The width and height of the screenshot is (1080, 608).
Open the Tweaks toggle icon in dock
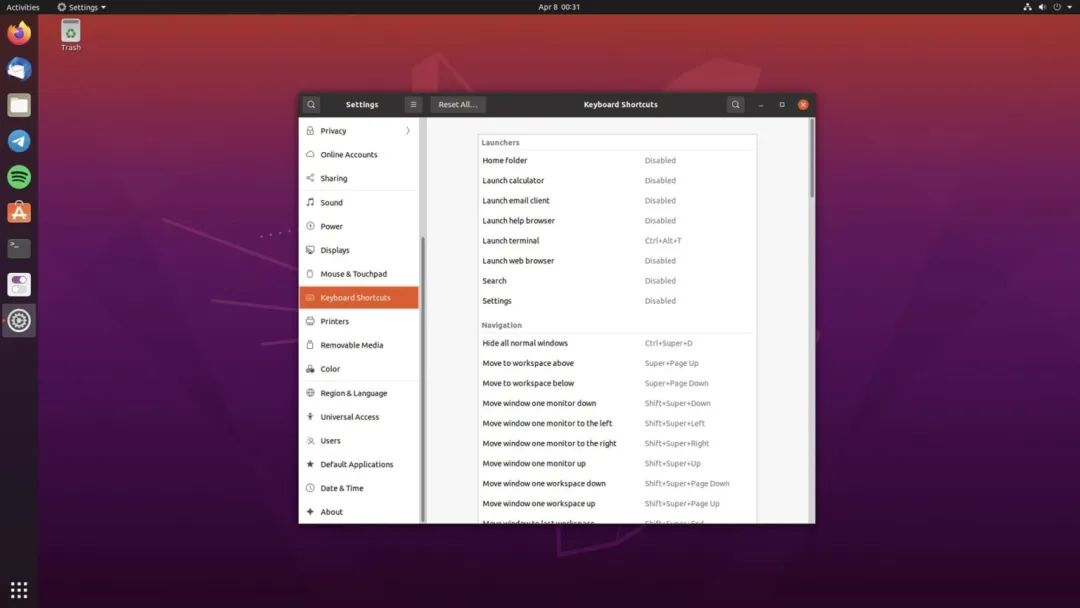19,284
